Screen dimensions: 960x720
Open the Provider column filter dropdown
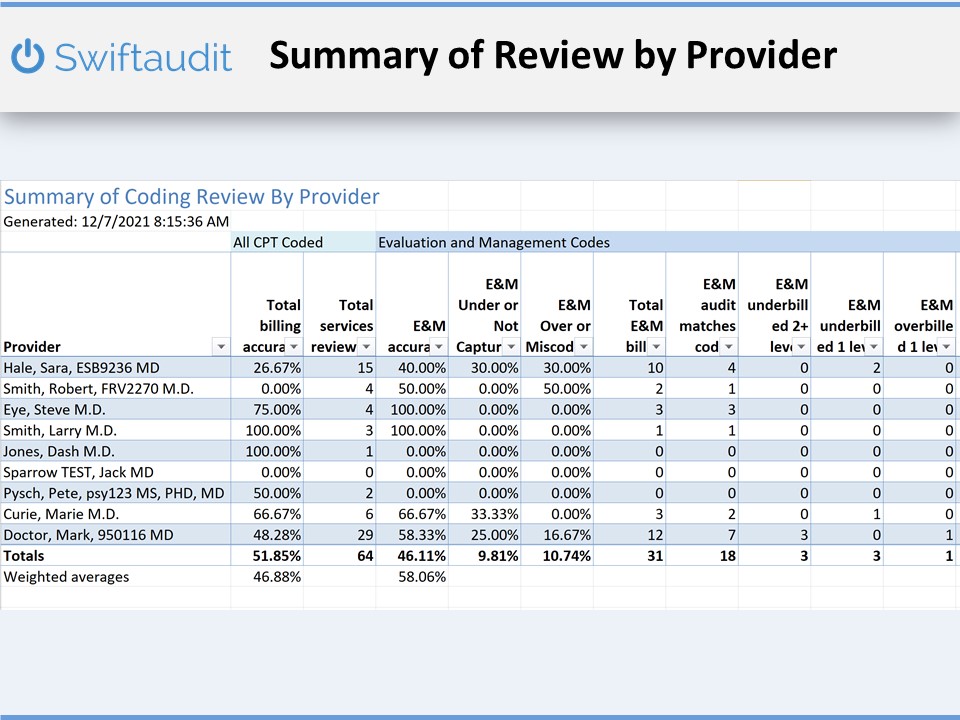pos(220,346)
